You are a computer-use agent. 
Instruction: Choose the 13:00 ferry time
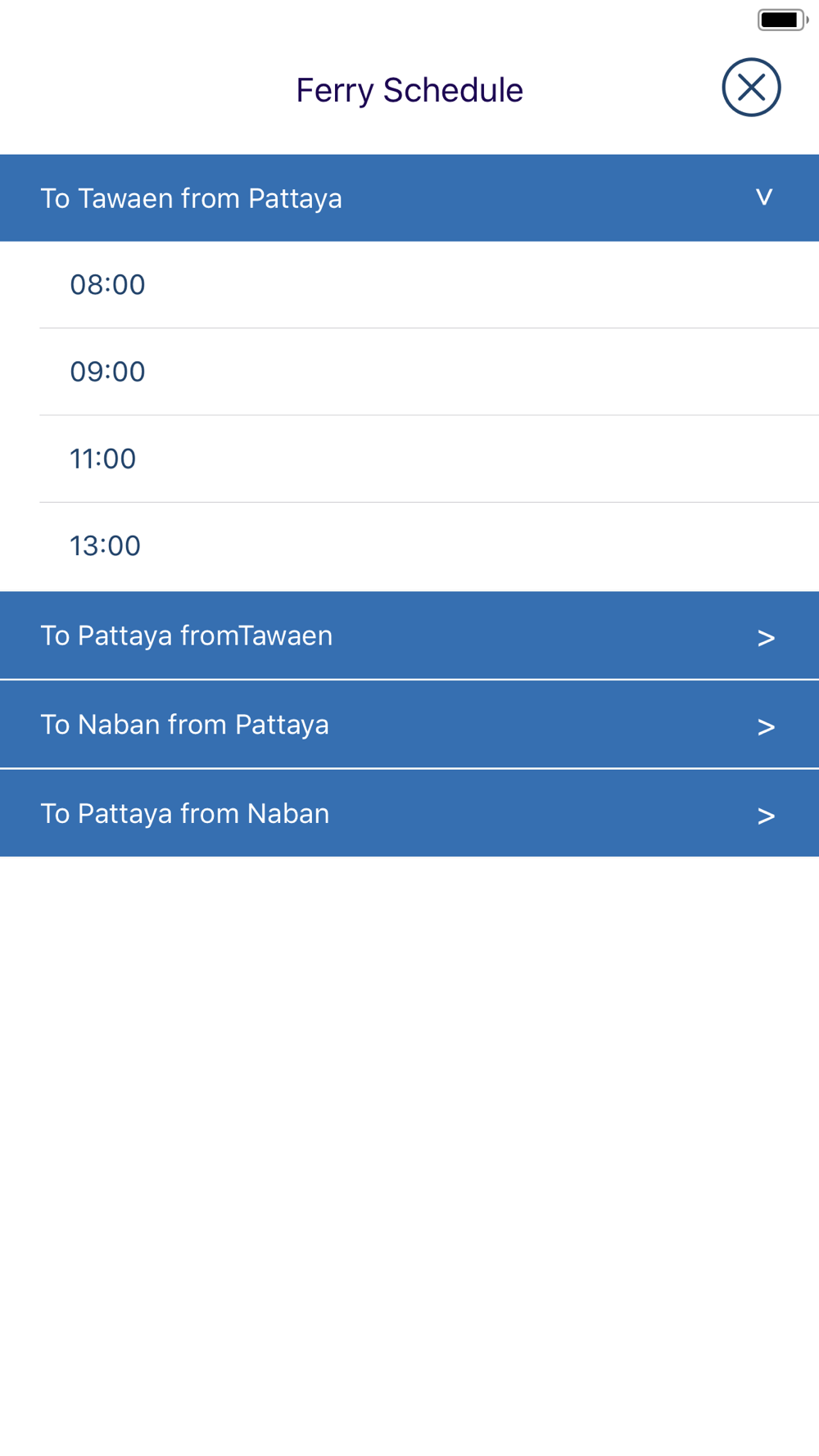click(429, 546)
